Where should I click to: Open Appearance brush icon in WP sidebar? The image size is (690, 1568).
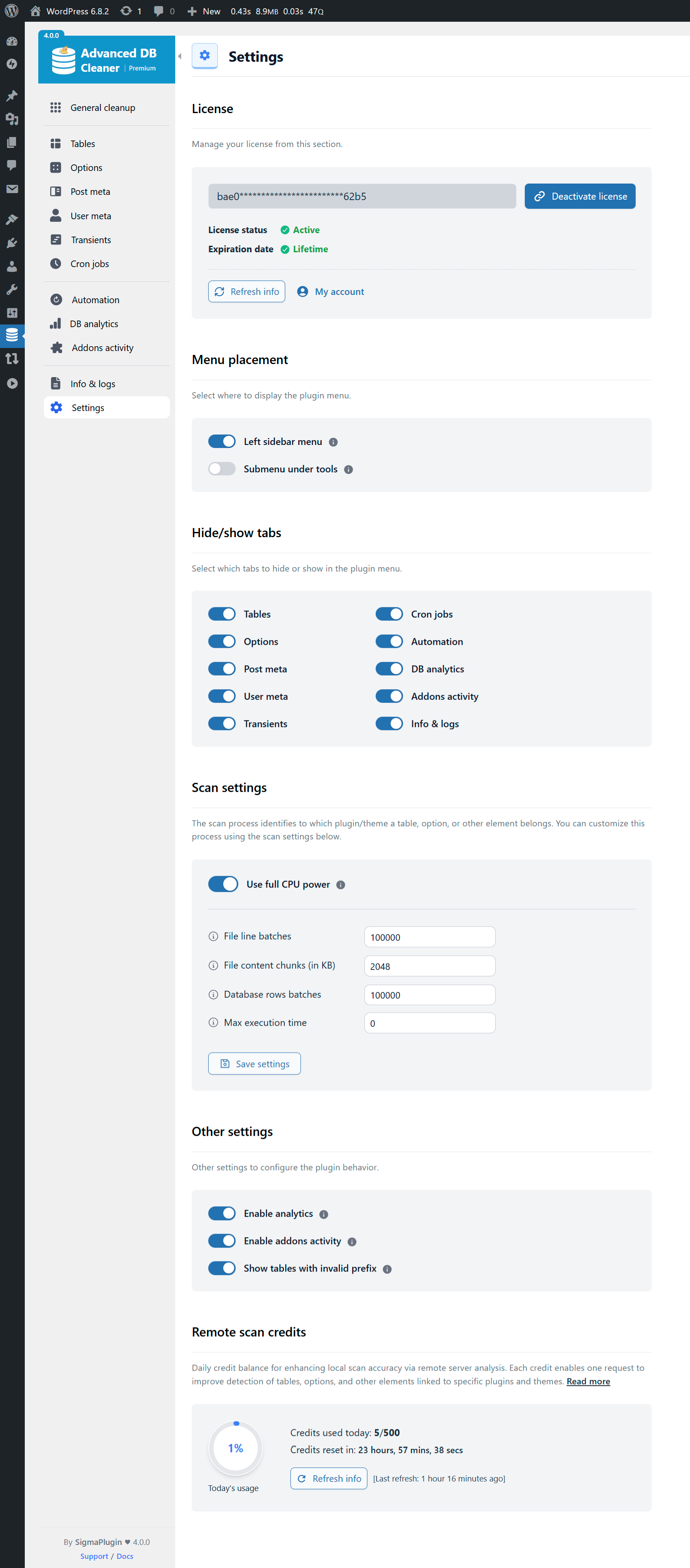pyautogui.click(x=12, y=220)
